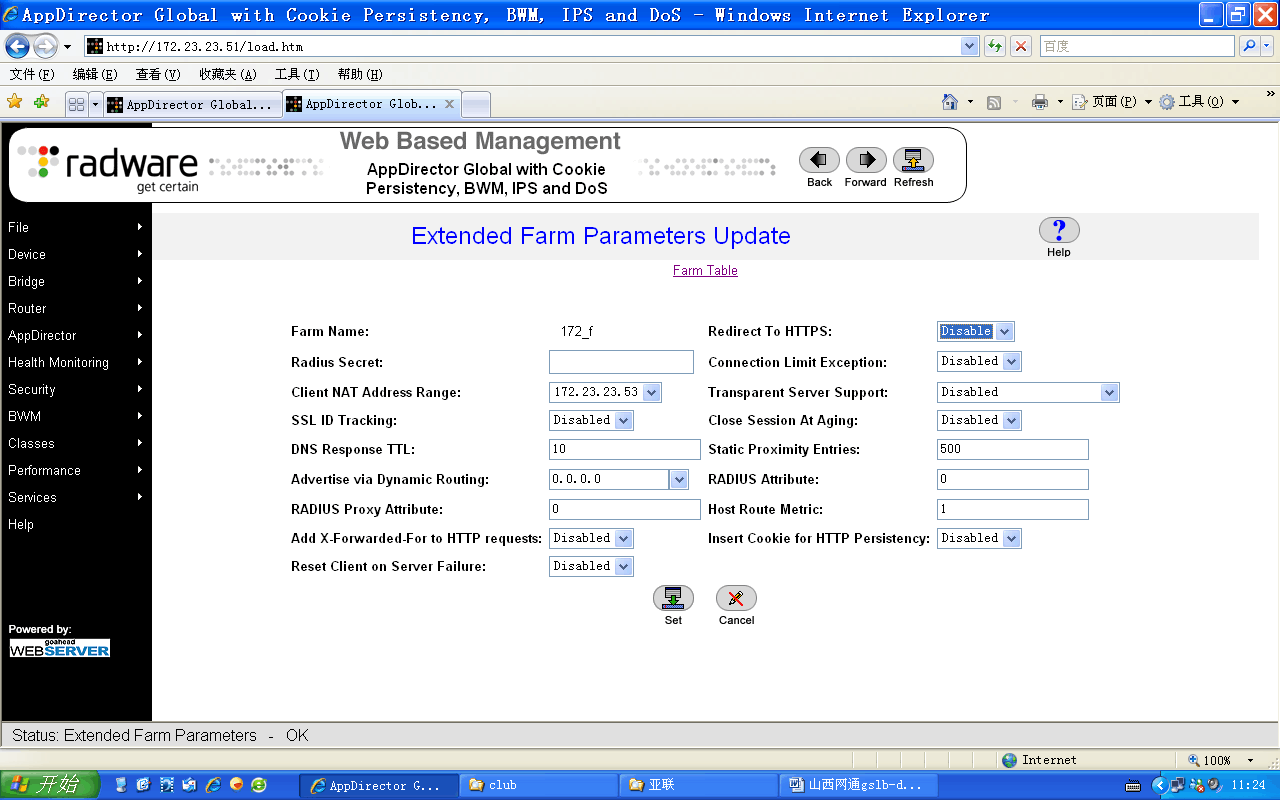Screen dimensions: 1280x800
Task: Open Insert Cookie for HTTP Persistency dropdown
Action: coord(1012,538)
